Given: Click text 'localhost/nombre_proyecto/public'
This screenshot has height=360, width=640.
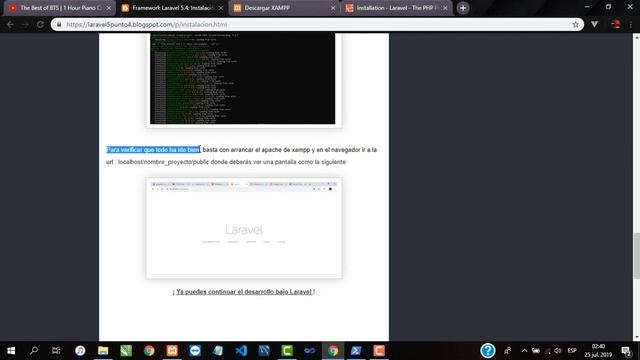Looking at the screenshot, I should pos(163,162).
